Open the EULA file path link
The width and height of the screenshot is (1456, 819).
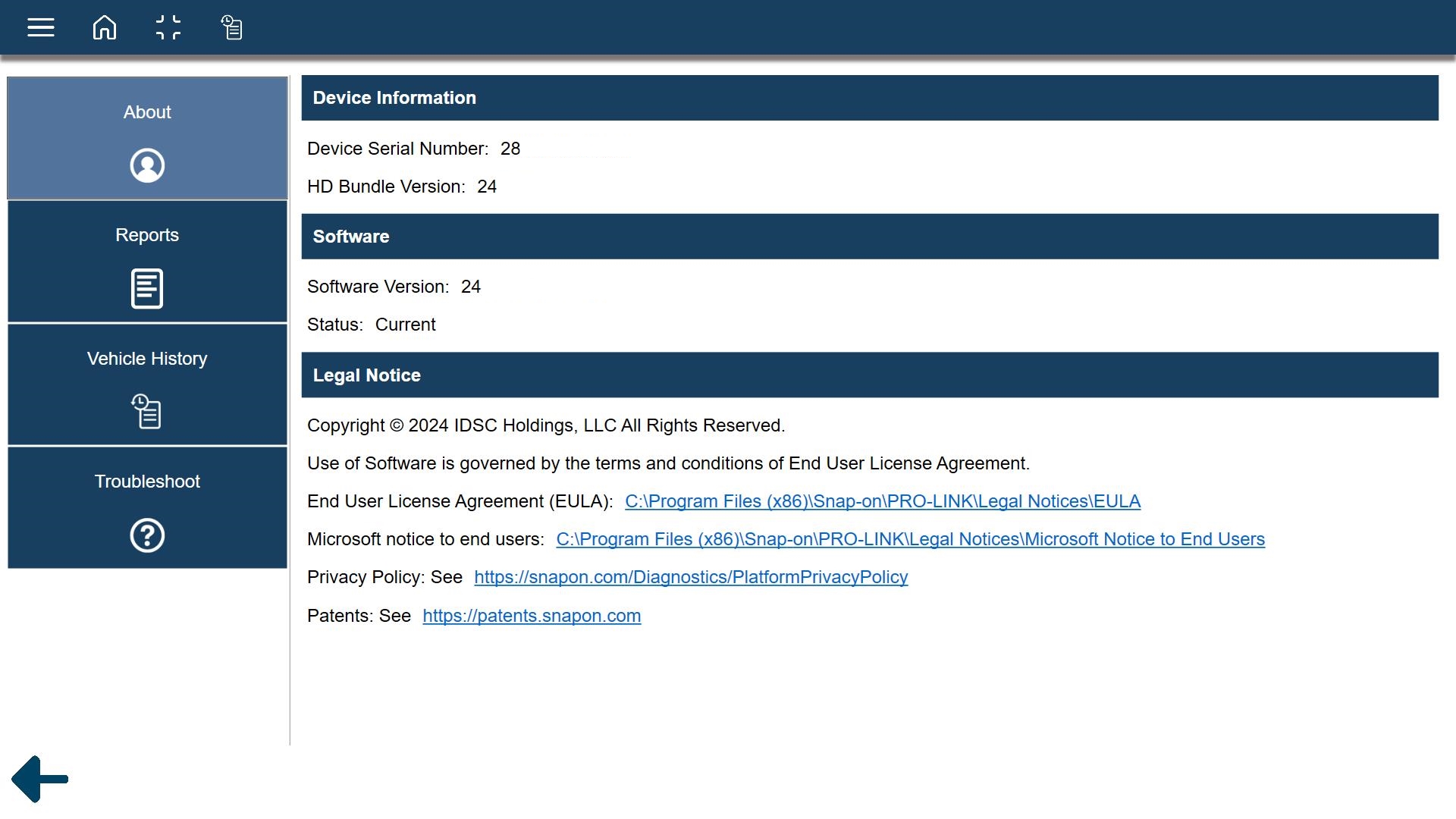pyautogui.click(x=882, y=501)
